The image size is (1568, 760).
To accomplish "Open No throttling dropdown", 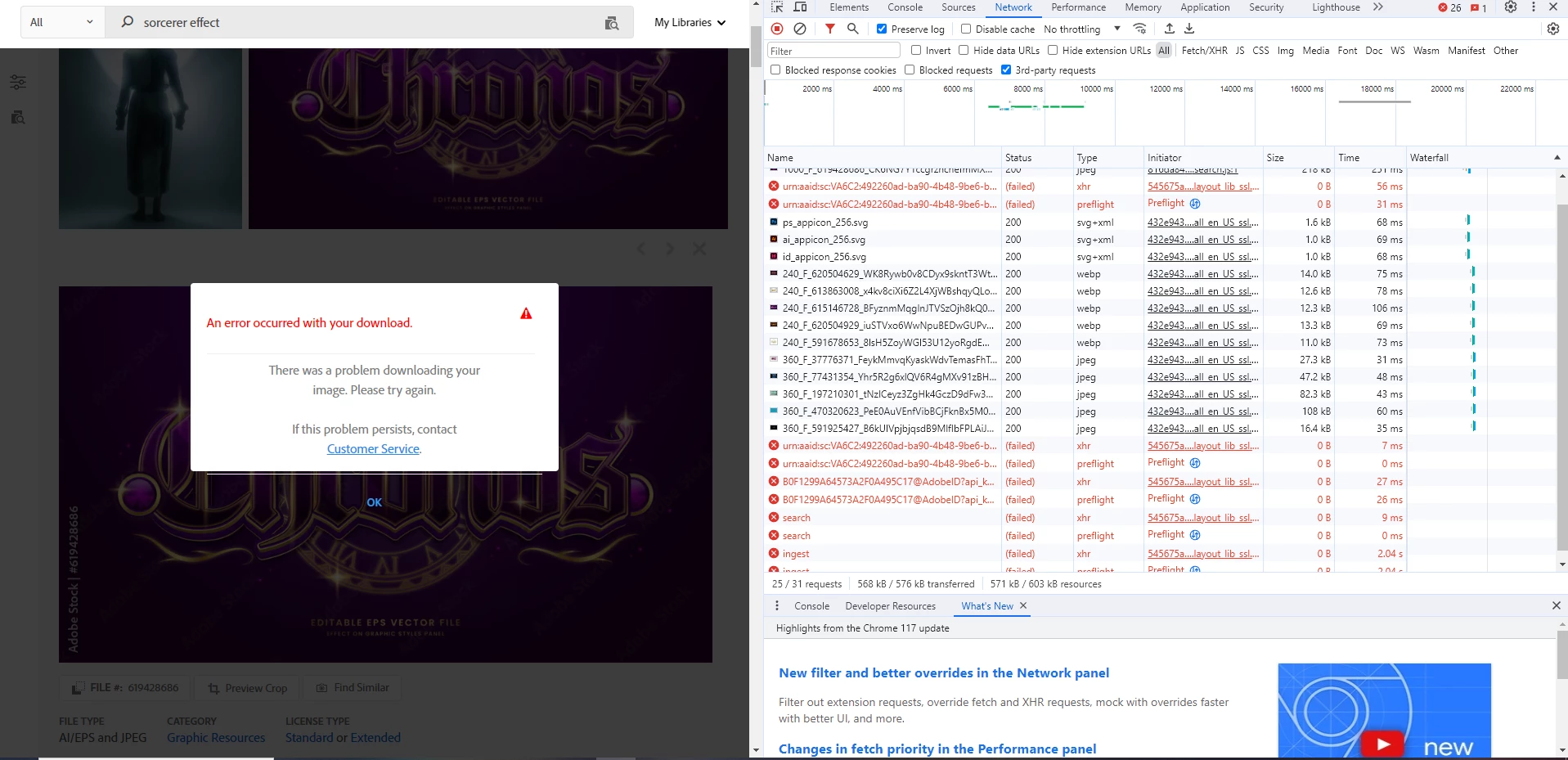I will [1082, 29].
